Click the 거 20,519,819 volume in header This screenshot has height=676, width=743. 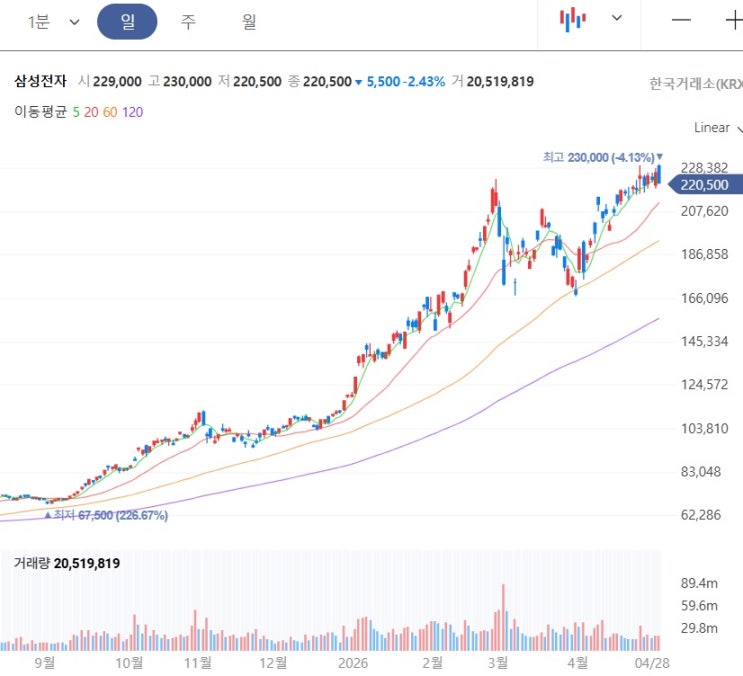pyautogui.click(x=493, y=81)
